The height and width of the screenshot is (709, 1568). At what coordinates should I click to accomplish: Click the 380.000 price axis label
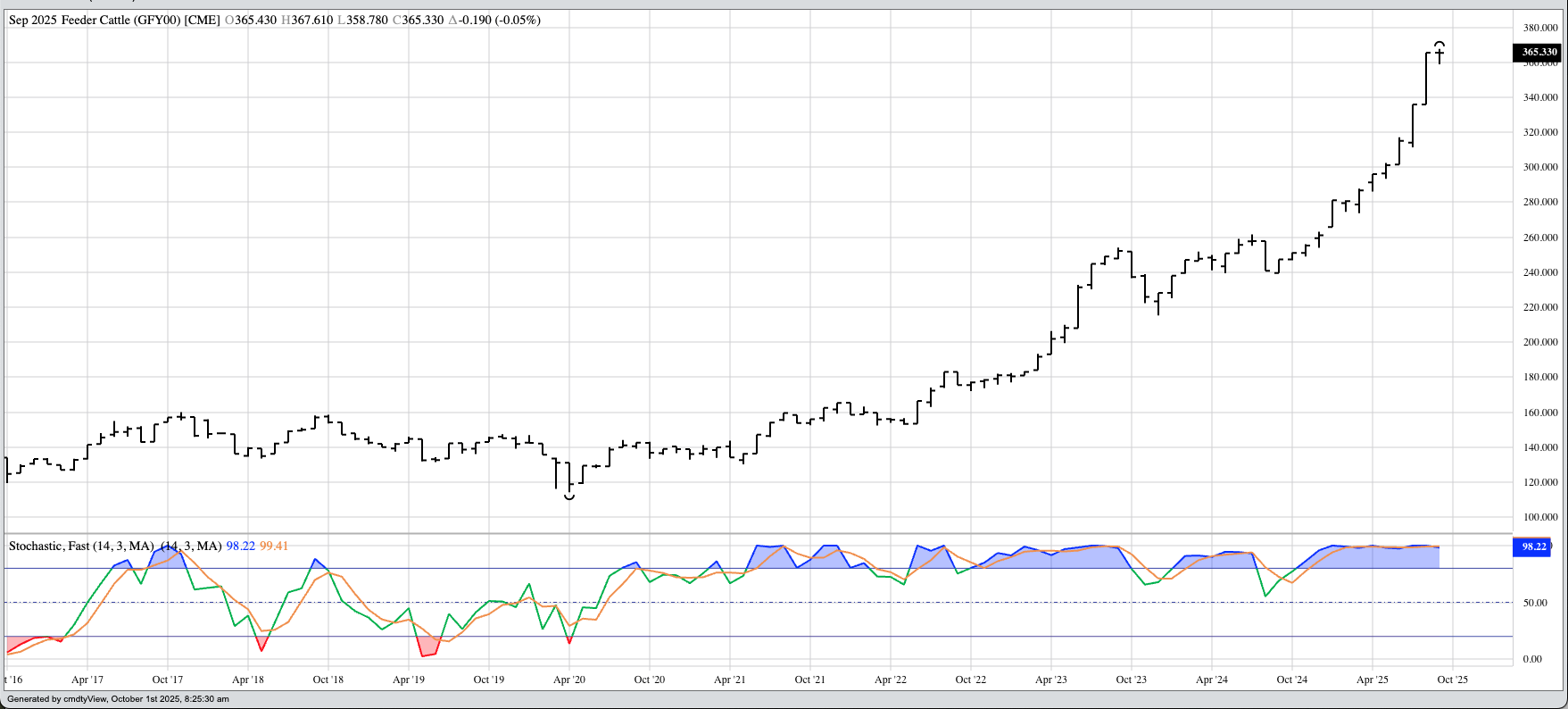coord(1540,28)
